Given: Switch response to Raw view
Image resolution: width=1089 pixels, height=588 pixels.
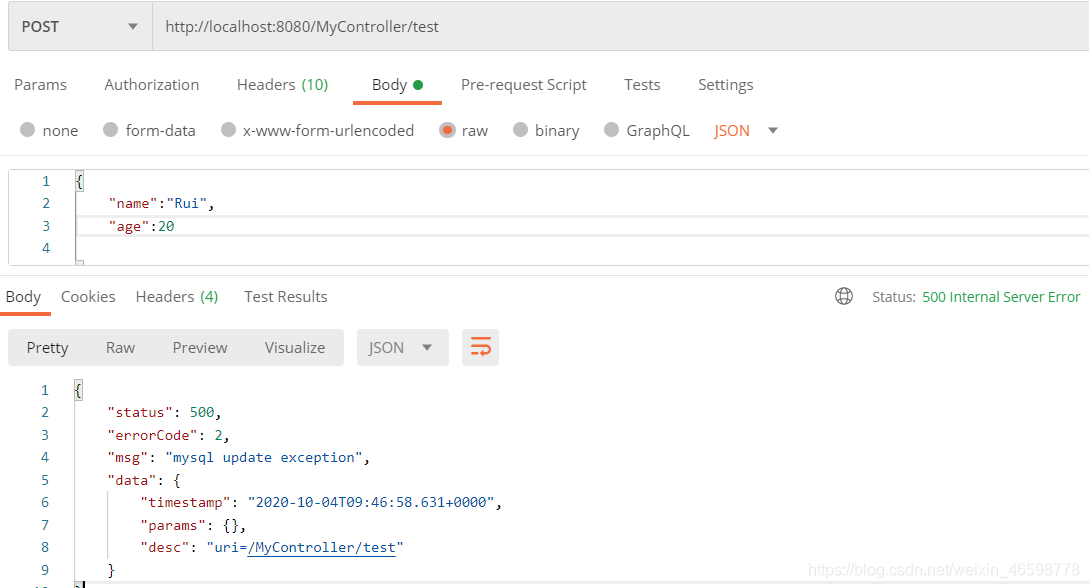Looking at the screenshot, I should (x=120, y=347).
